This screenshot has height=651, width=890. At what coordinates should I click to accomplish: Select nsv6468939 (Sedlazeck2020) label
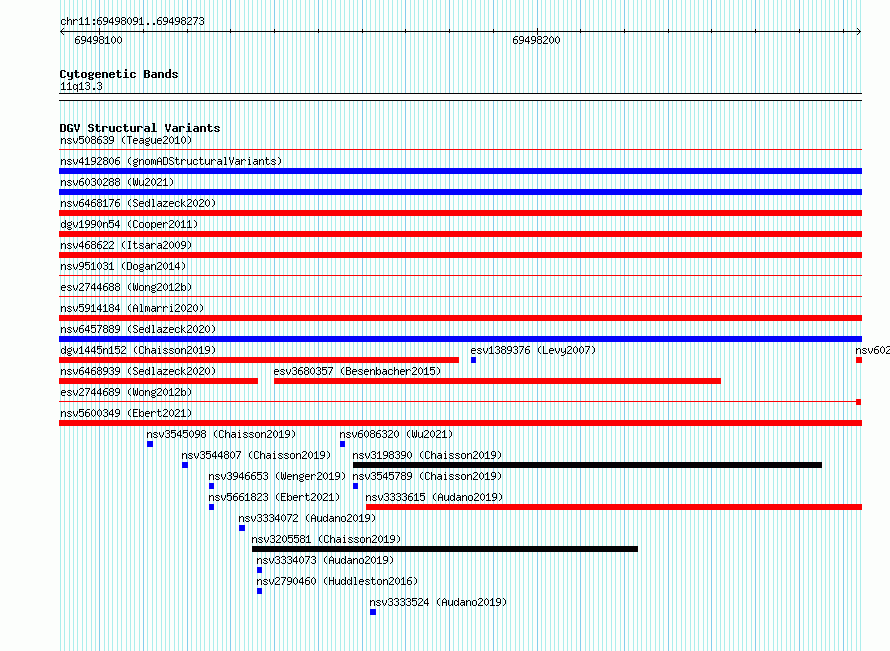pos(138,371)
